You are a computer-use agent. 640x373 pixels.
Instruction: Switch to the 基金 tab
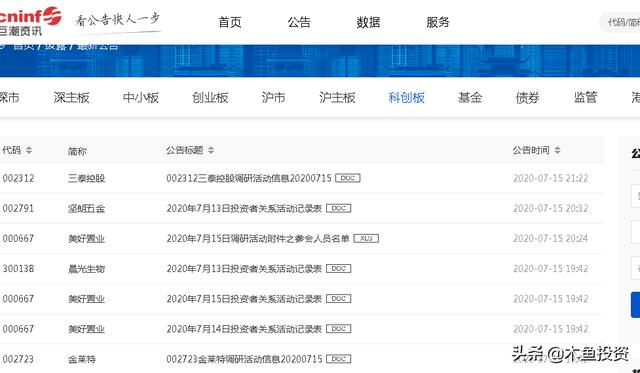coord(470,98)
